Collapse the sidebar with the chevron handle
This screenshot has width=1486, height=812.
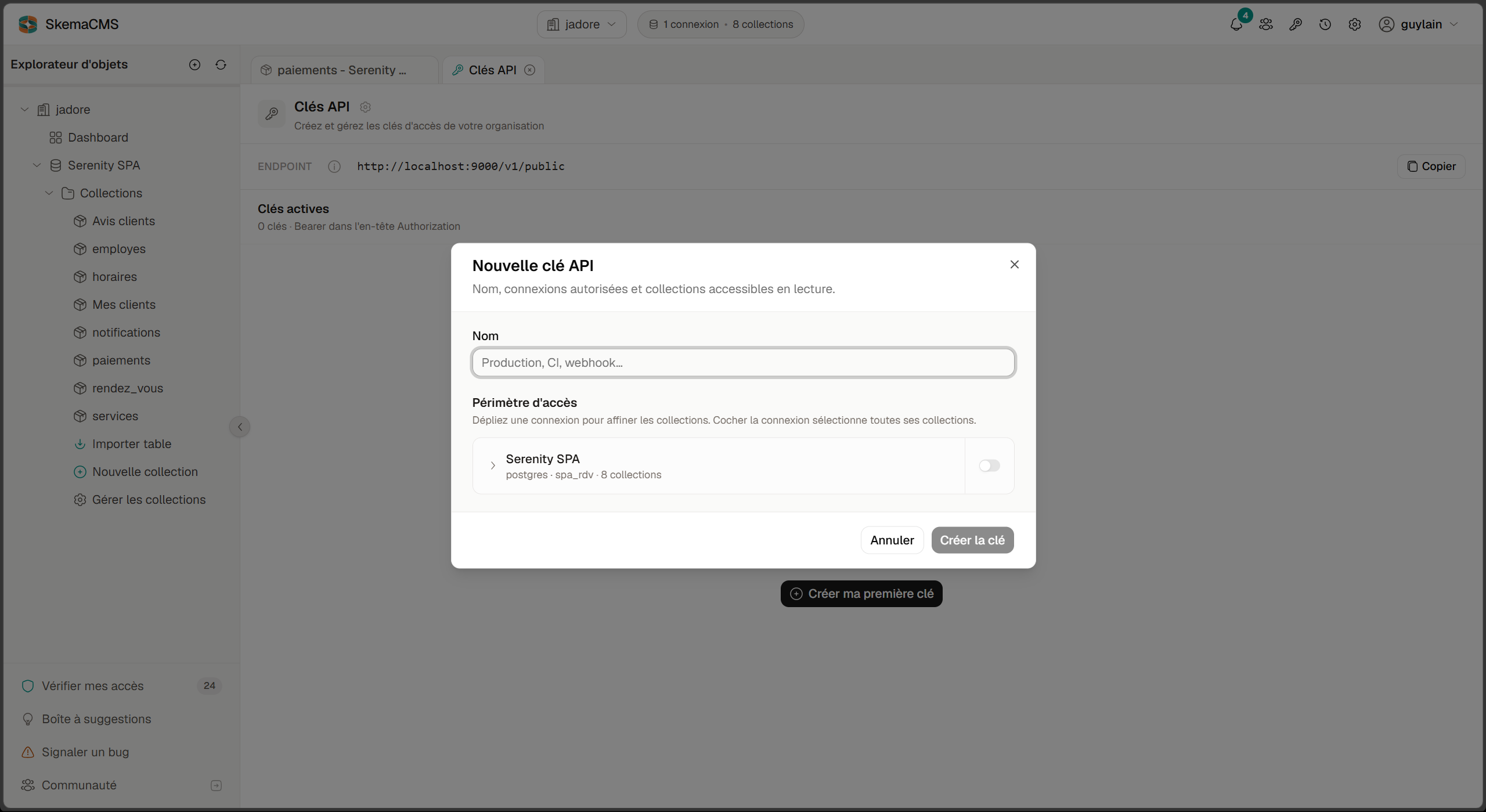click(x=240, y=427)
